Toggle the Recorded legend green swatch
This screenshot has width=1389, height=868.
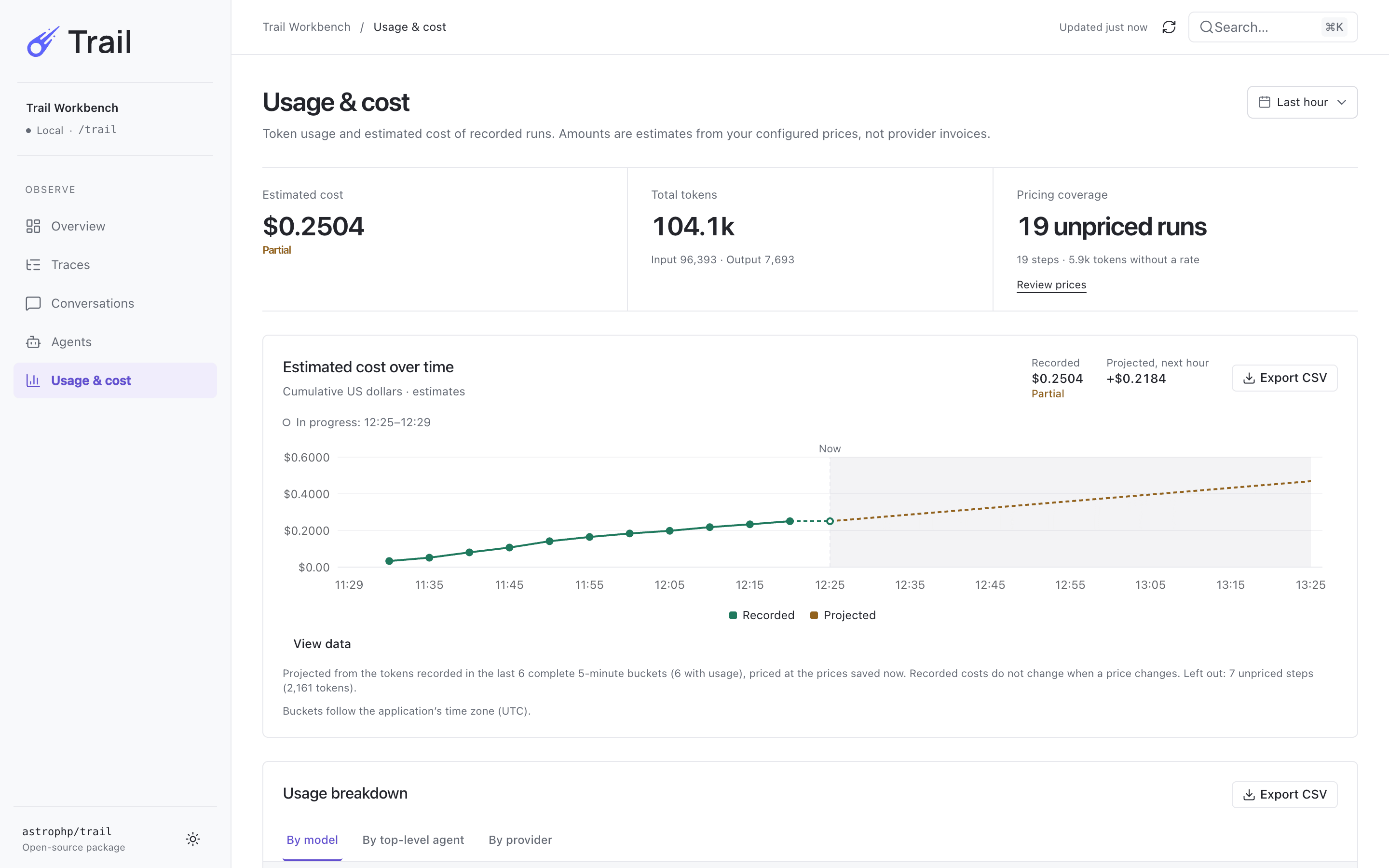point(733,615)
